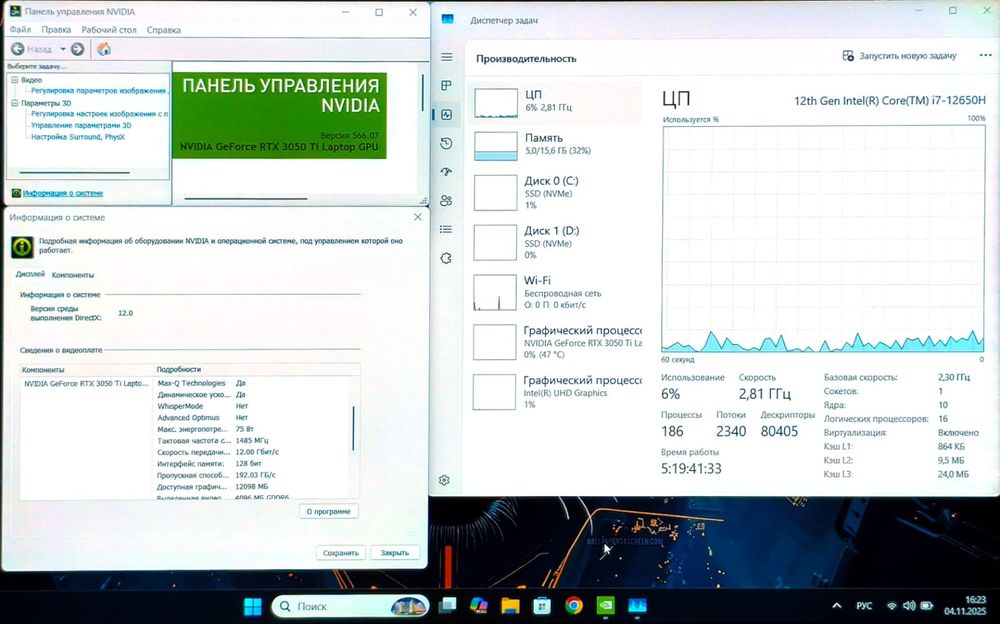Open Task Manager hamburger navigation menu
The width and height of the screenshot is (1000, 624).
coord(446,57)
